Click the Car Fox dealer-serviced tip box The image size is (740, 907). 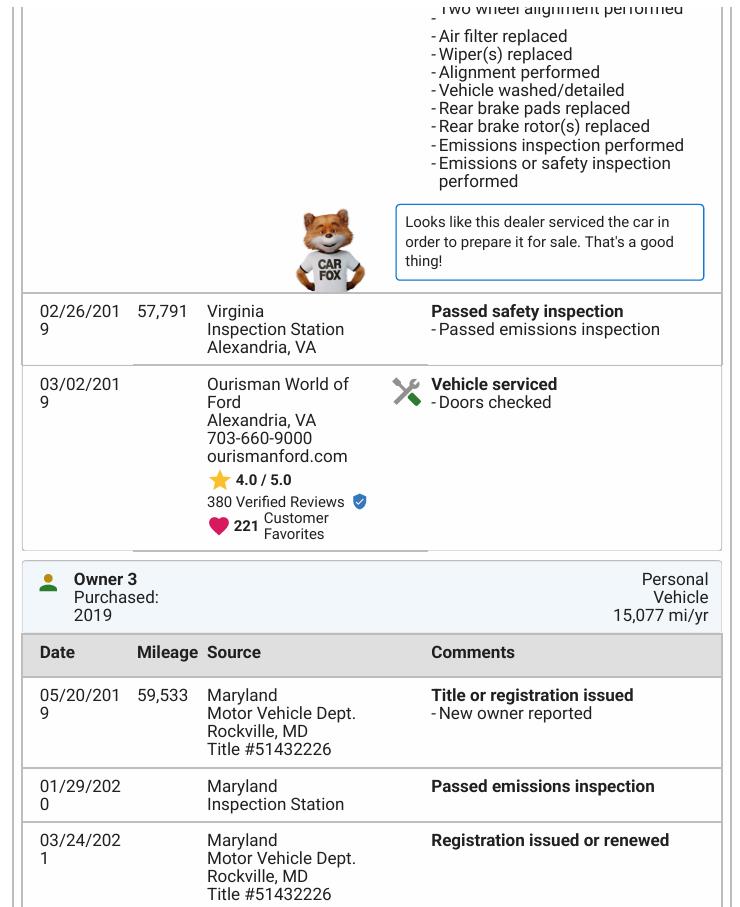tap(549, 242)
